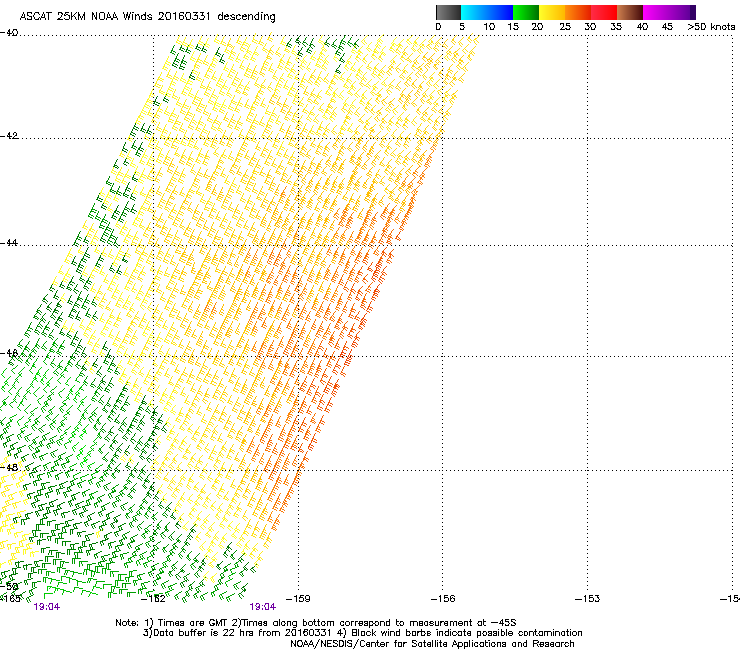Click the brown 35-40 knots legend swatch

pos(630,12)
